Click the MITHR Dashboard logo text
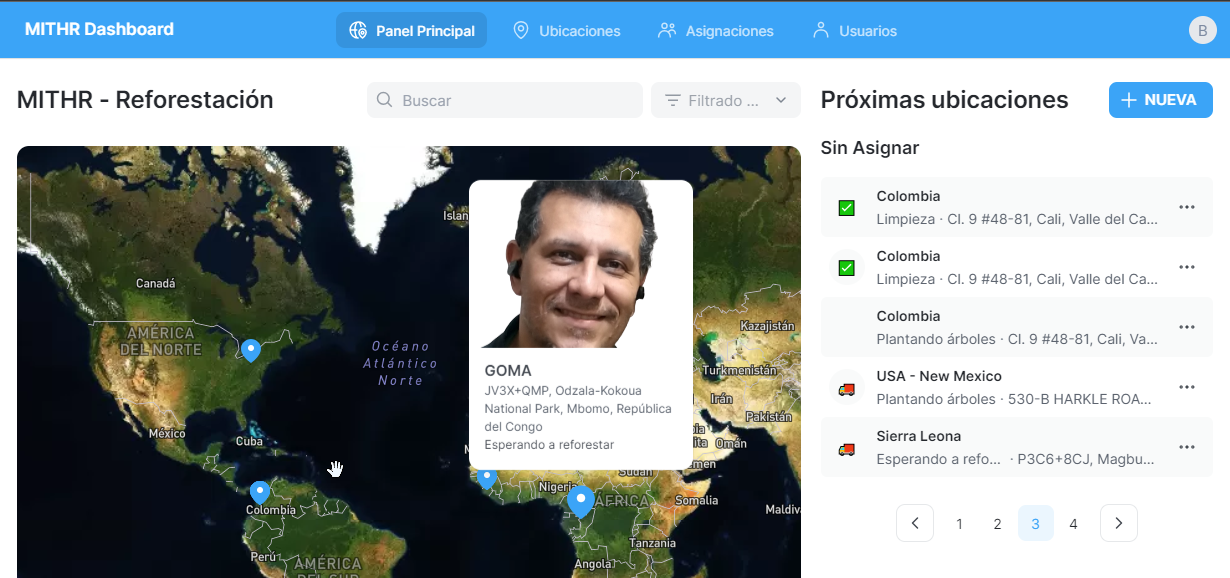 99,29
